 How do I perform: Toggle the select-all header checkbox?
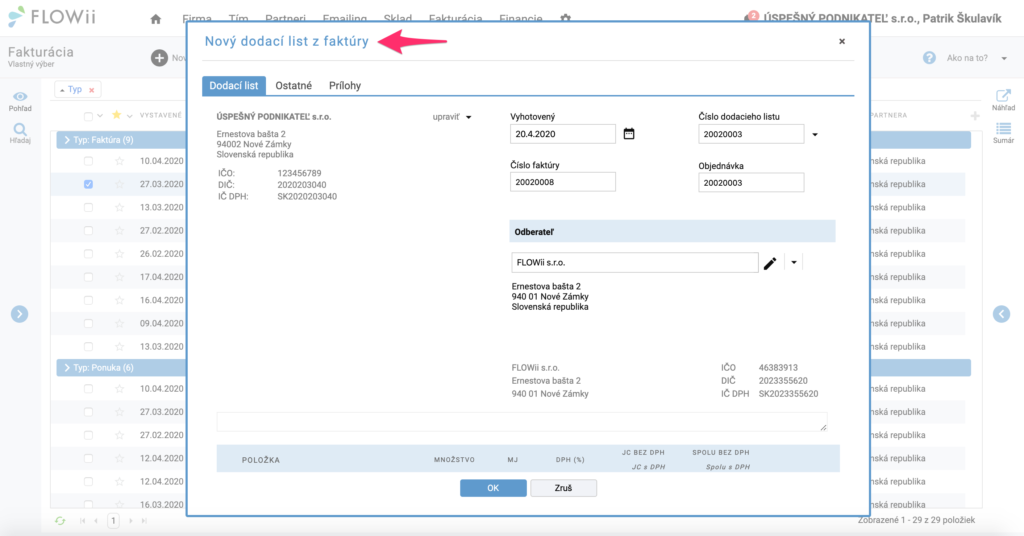(x=88, y=116)
